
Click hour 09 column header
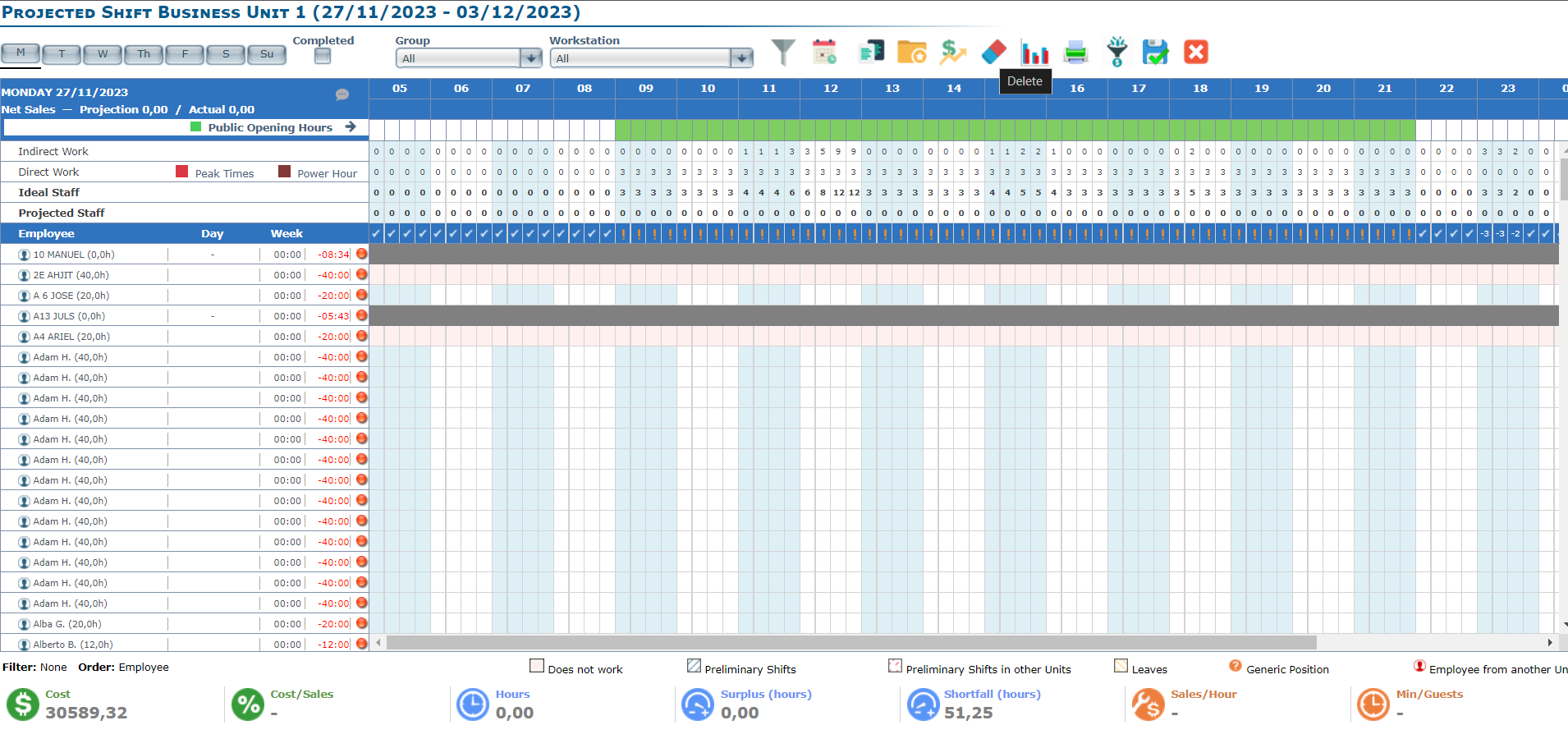646,88
